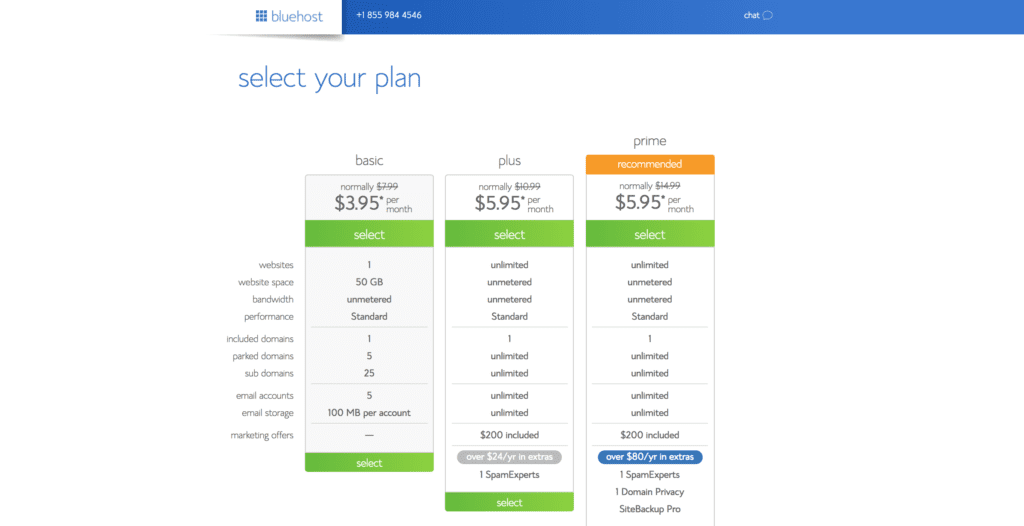Select the prime plan top button
Viewport: 1024px width, 526px height.
(650, 234)
